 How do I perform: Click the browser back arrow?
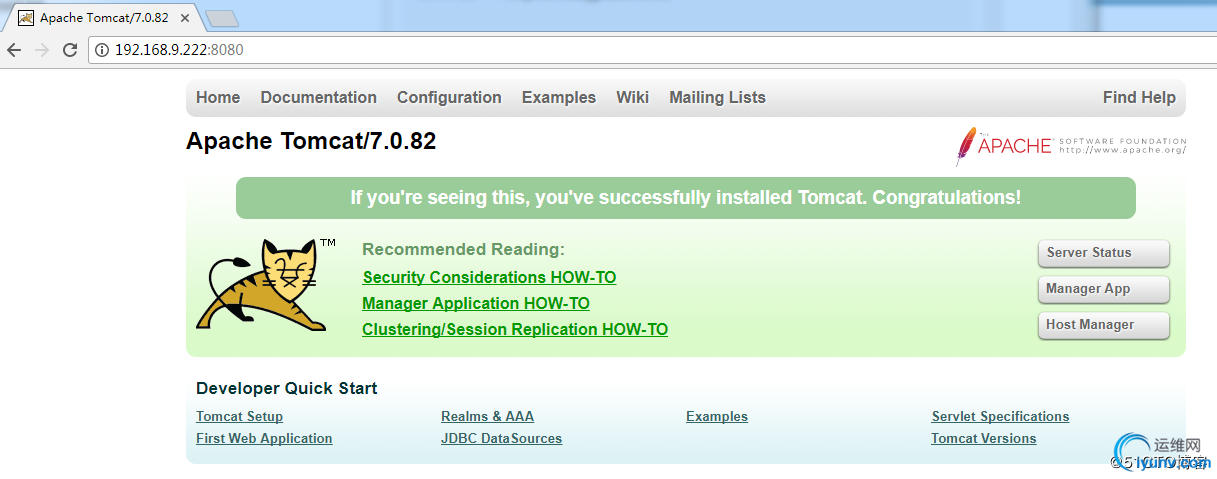tap(14, 50)
